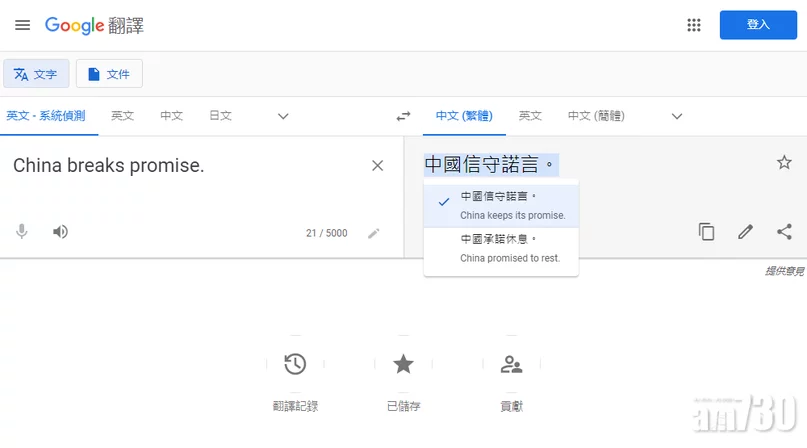Select alternative 'China keeps its promise.'
The width and height of the screenshot is (807, 448).
click(501, 206)
